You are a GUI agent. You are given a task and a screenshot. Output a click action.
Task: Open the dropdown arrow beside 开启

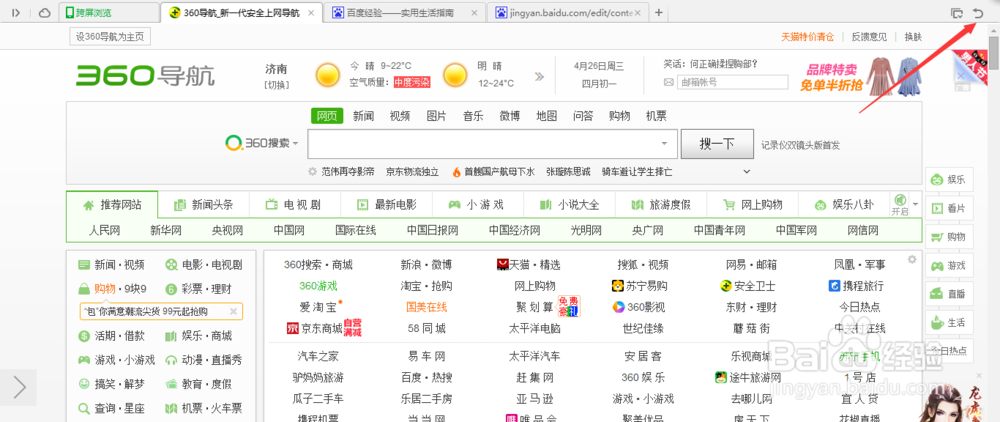(916, 204)
